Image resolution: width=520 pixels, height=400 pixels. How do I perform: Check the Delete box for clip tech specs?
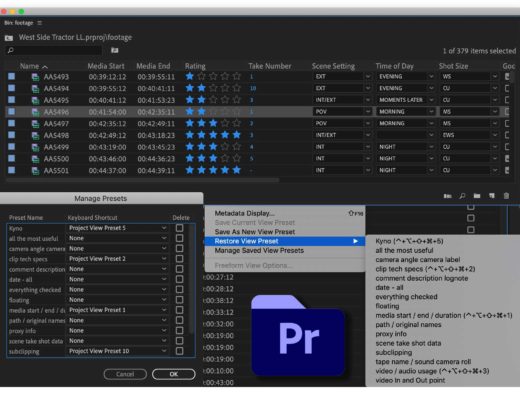(179, 259)
